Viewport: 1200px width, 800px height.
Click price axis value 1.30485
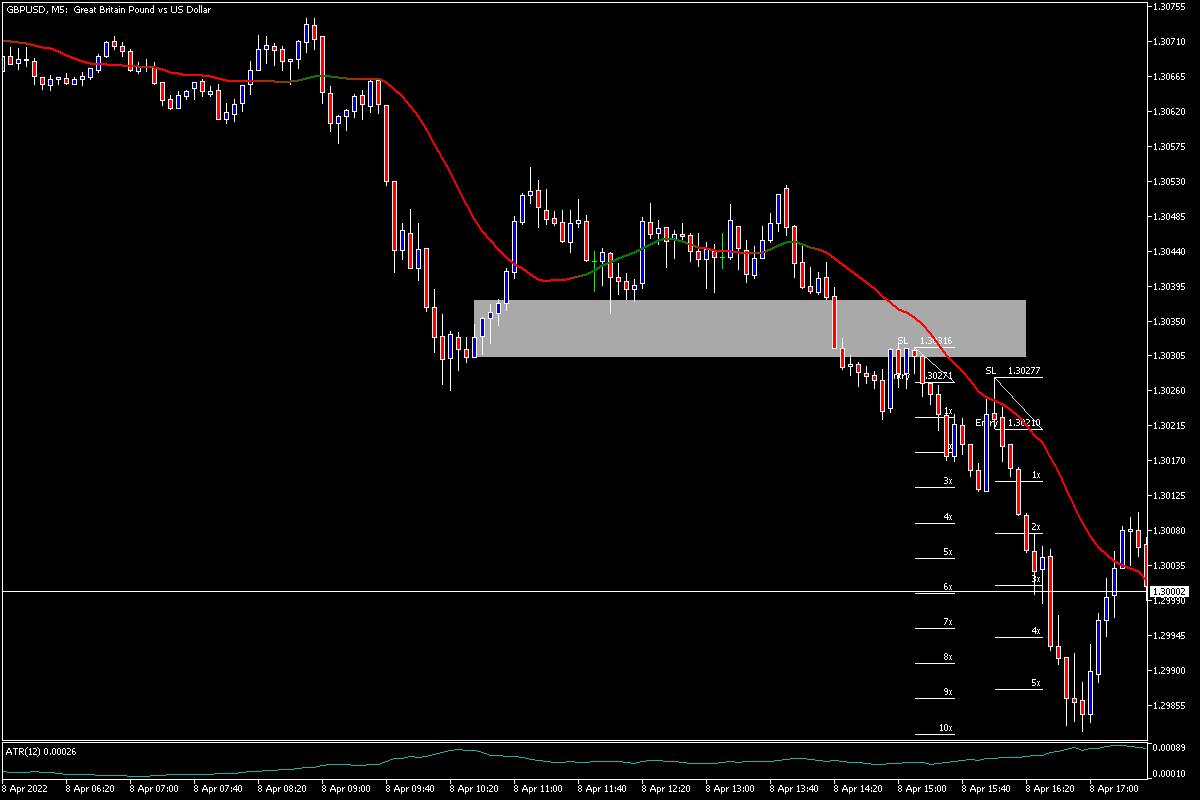click(1168, 216)
